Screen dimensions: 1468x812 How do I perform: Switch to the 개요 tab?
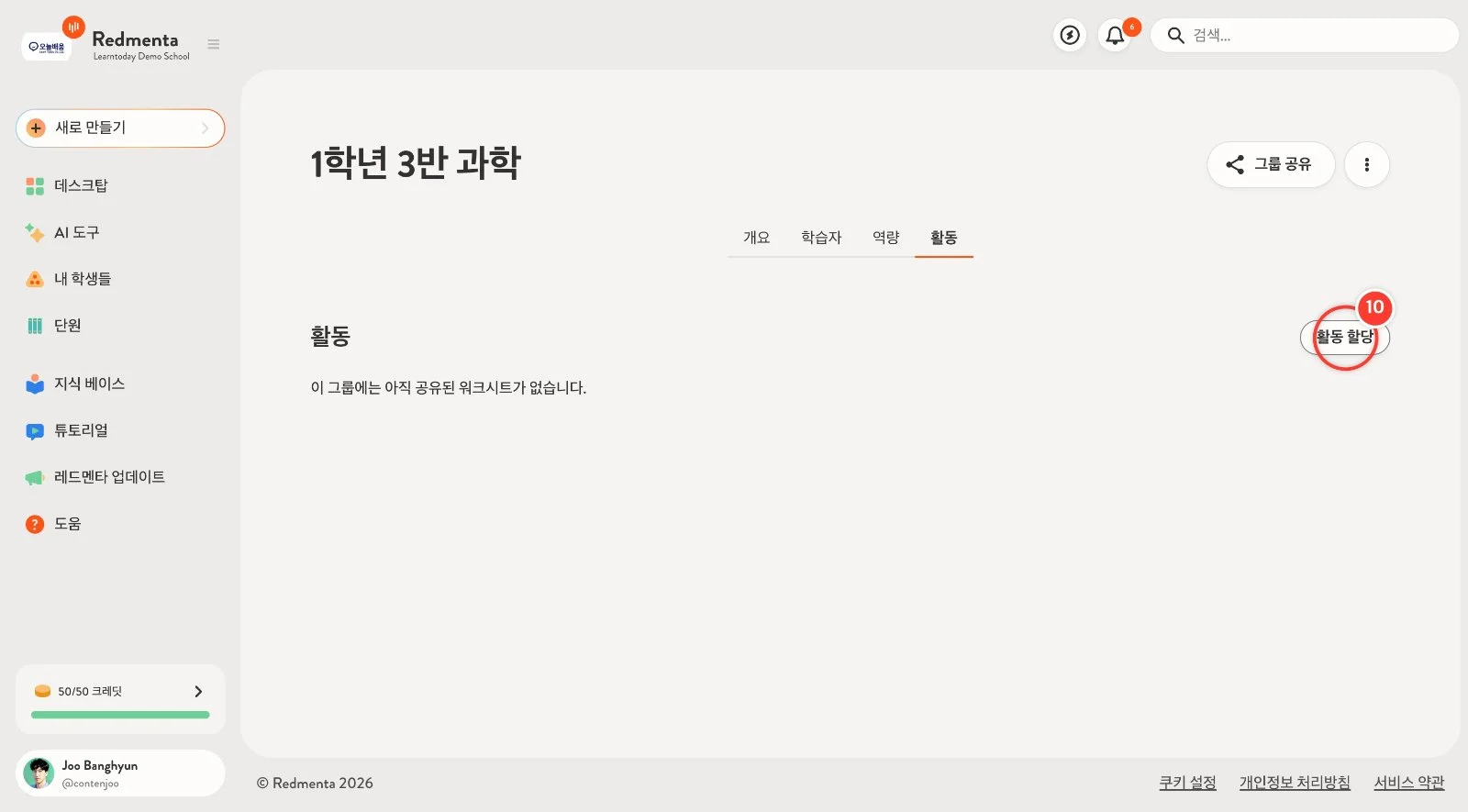(757, 237)
